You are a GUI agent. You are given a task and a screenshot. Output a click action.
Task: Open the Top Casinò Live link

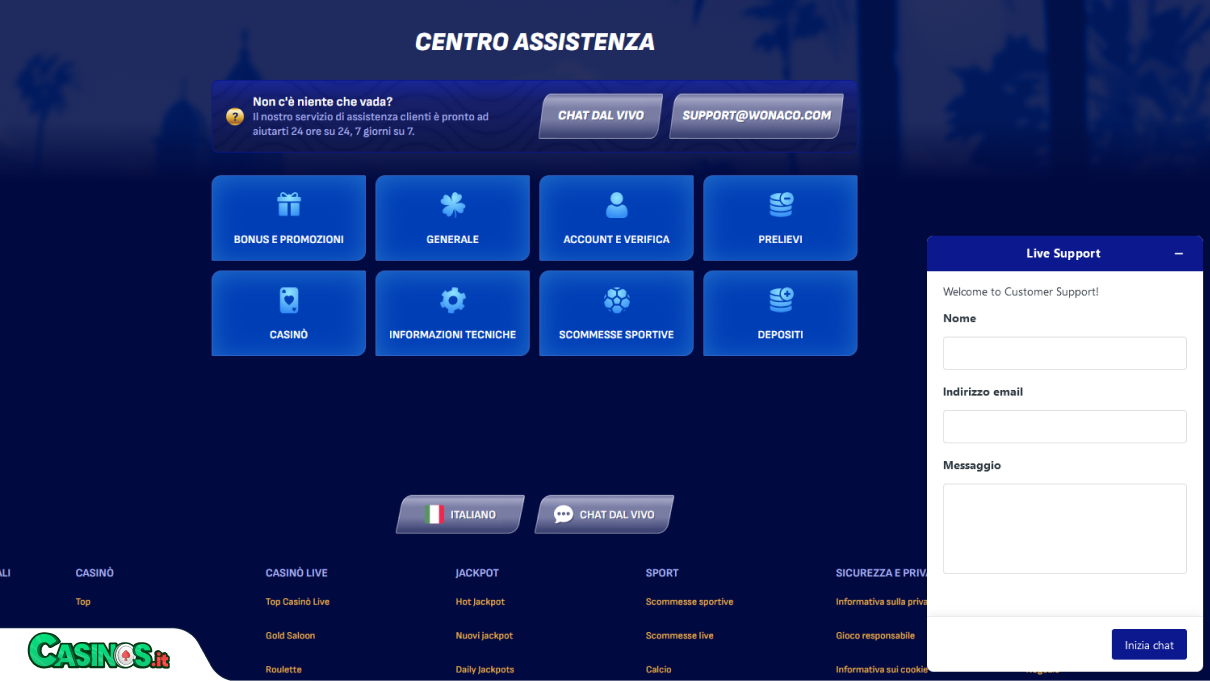point(297,602)
